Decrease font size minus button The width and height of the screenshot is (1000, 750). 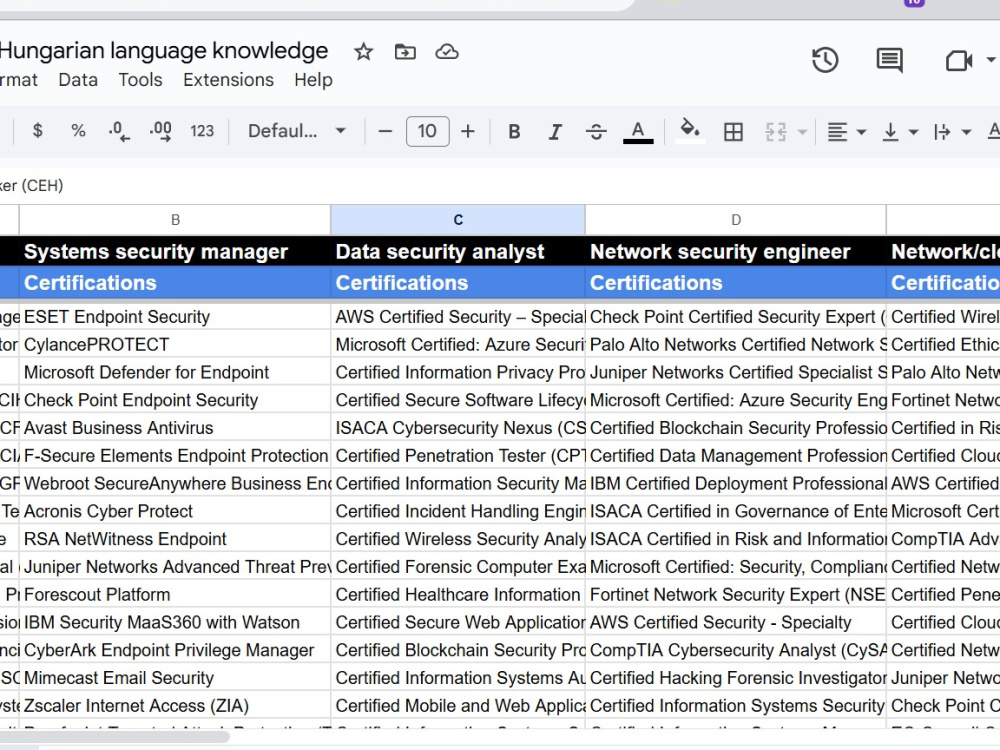click(385, 131)
